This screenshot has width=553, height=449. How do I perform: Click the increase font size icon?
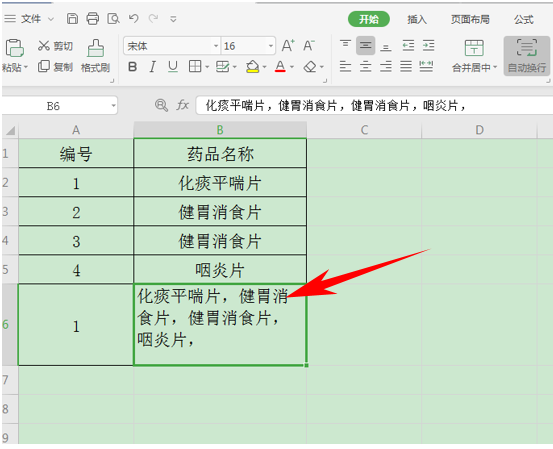(x=288, y=45)
